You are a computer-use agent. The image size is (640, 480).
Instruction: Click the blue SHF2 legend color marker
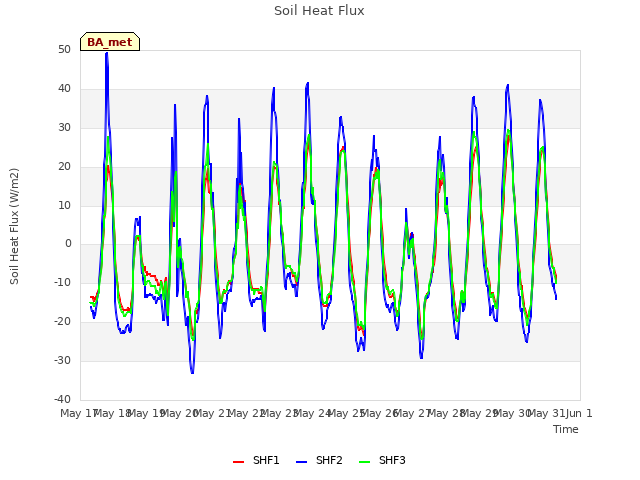pyautogui.click(x=301, y=462)
